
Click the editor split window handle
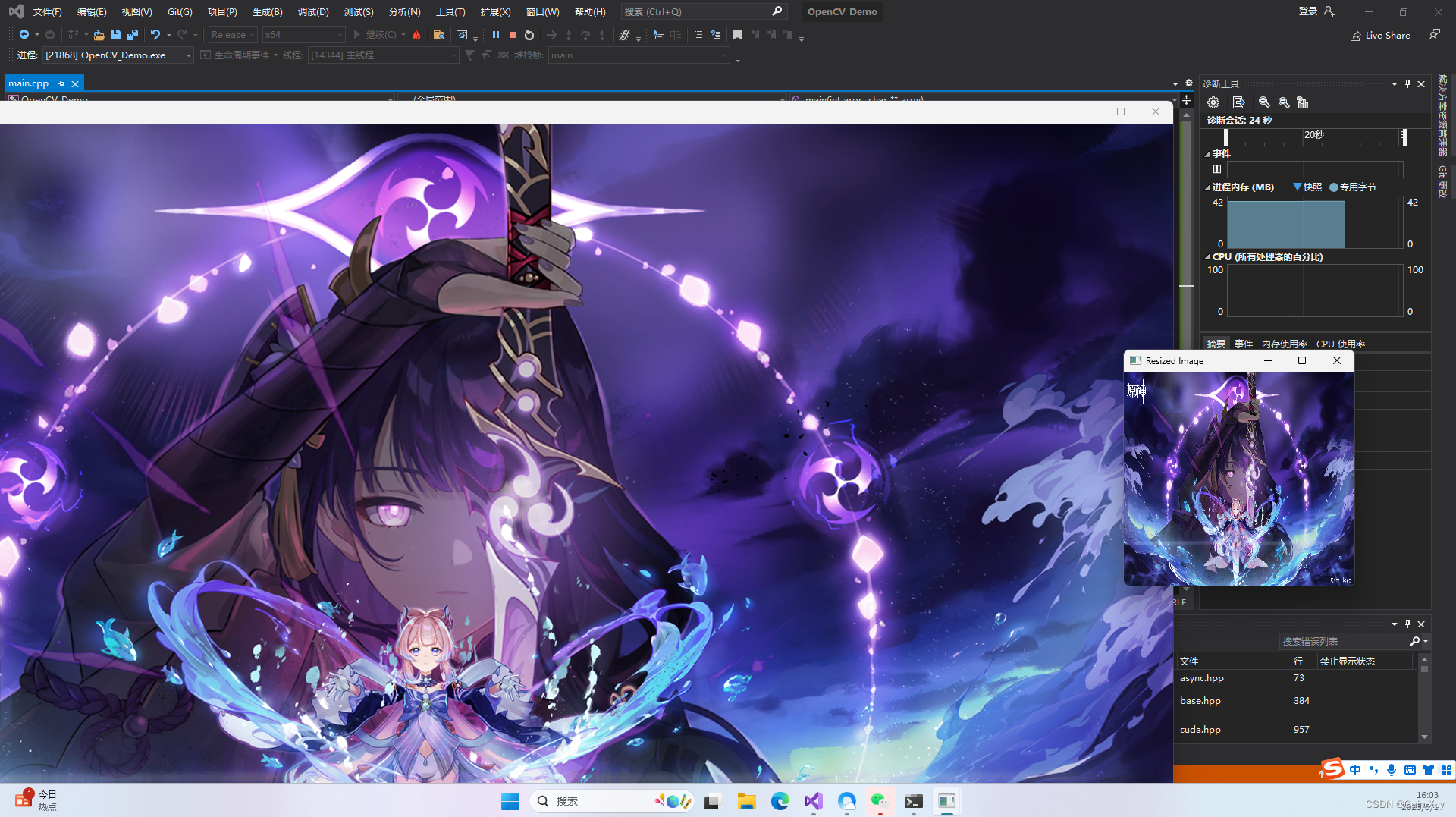pos(1187,100)
